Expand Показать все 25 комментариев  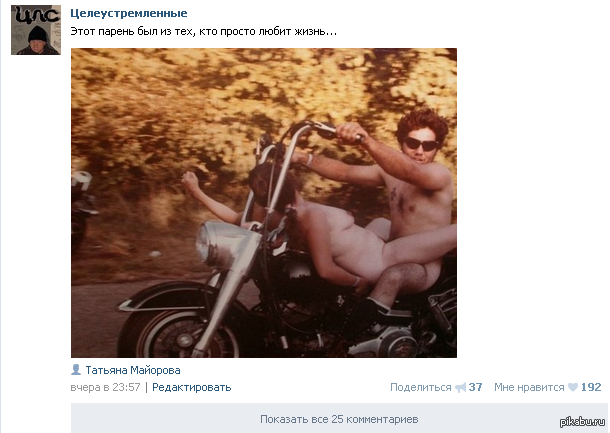[339, 419]
